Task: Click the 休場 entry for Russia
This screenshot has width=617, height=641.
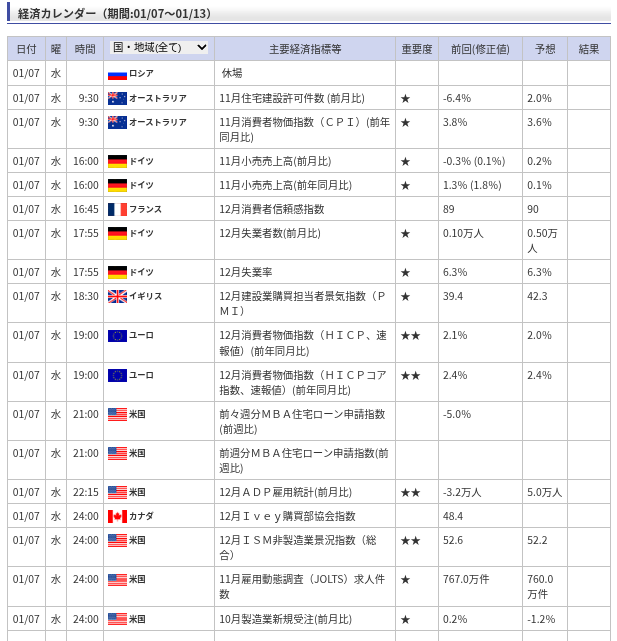Action: [231, 74]
